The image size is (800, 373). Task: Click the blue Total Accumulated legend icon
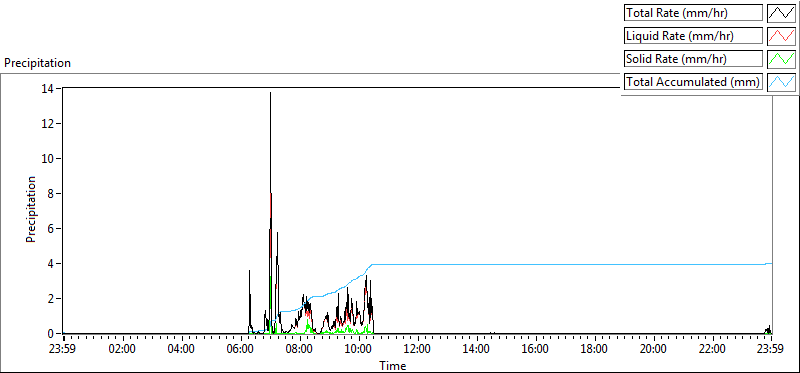782,82
